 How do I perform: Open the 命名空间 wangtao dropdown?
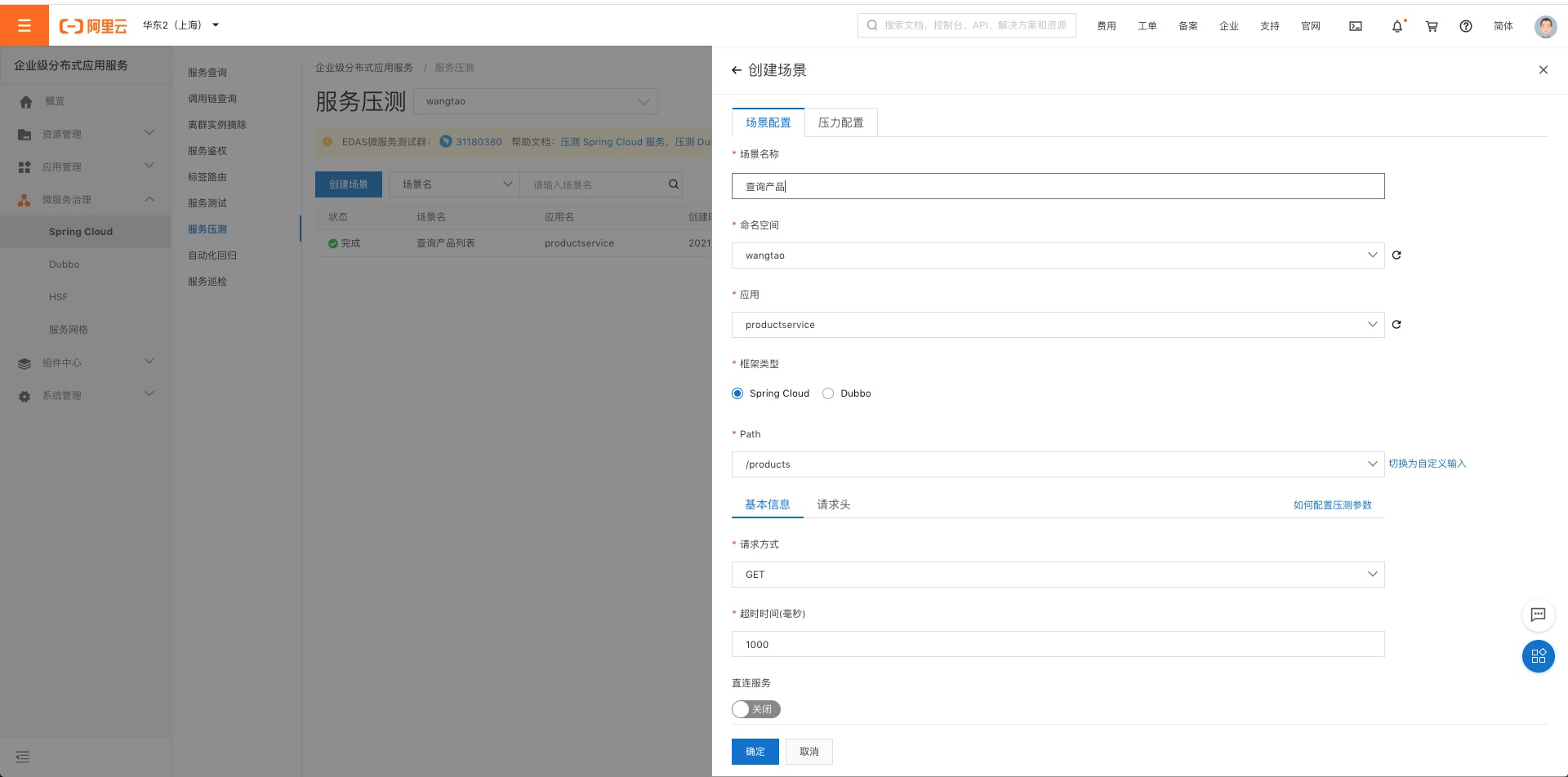(1058, 255)
